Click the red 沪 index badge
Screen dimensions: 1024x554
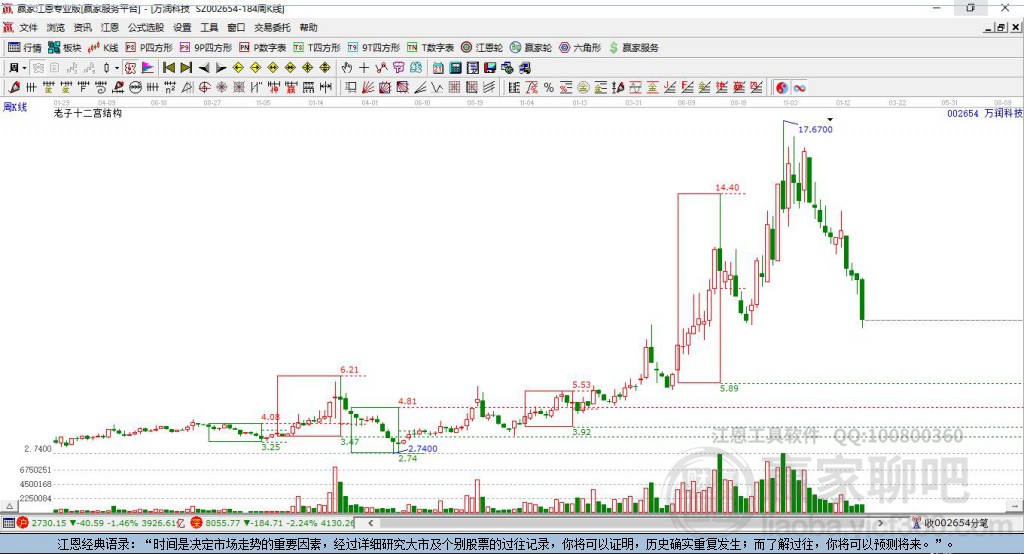pos(24,523)
